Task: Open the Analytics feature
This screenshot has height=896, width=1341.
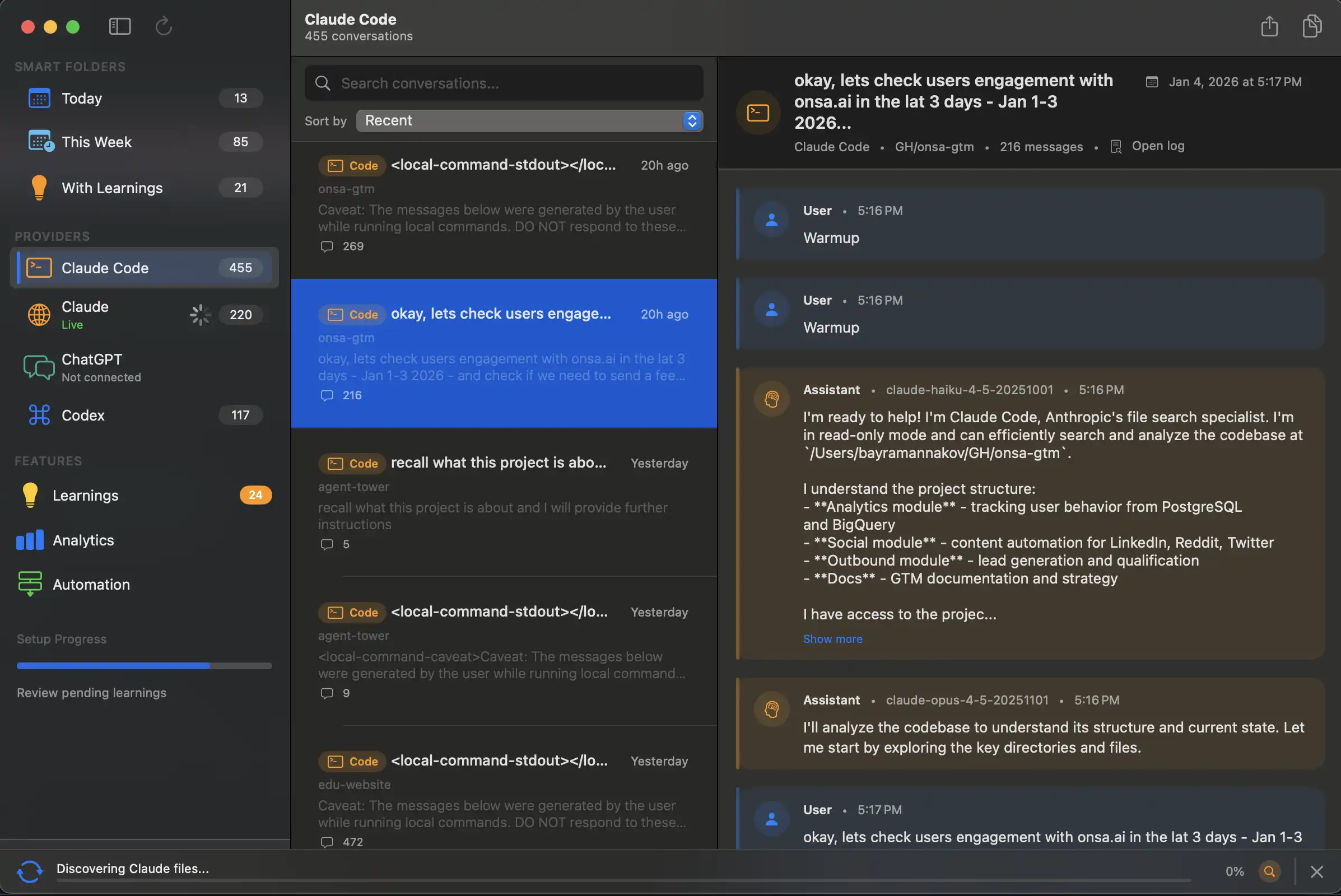Action: coord(83,540)
